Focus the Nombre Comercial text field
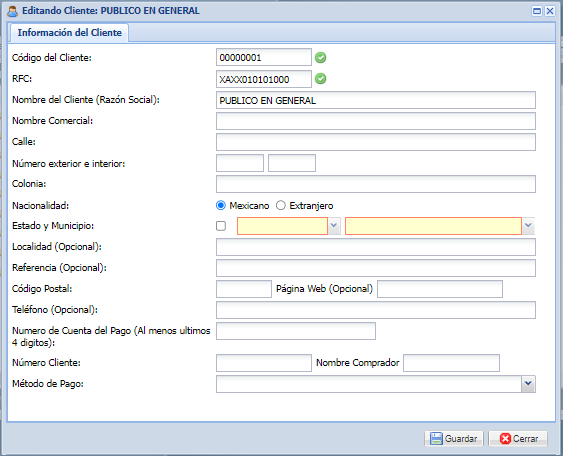563x456 pixels. pos(376,121)
